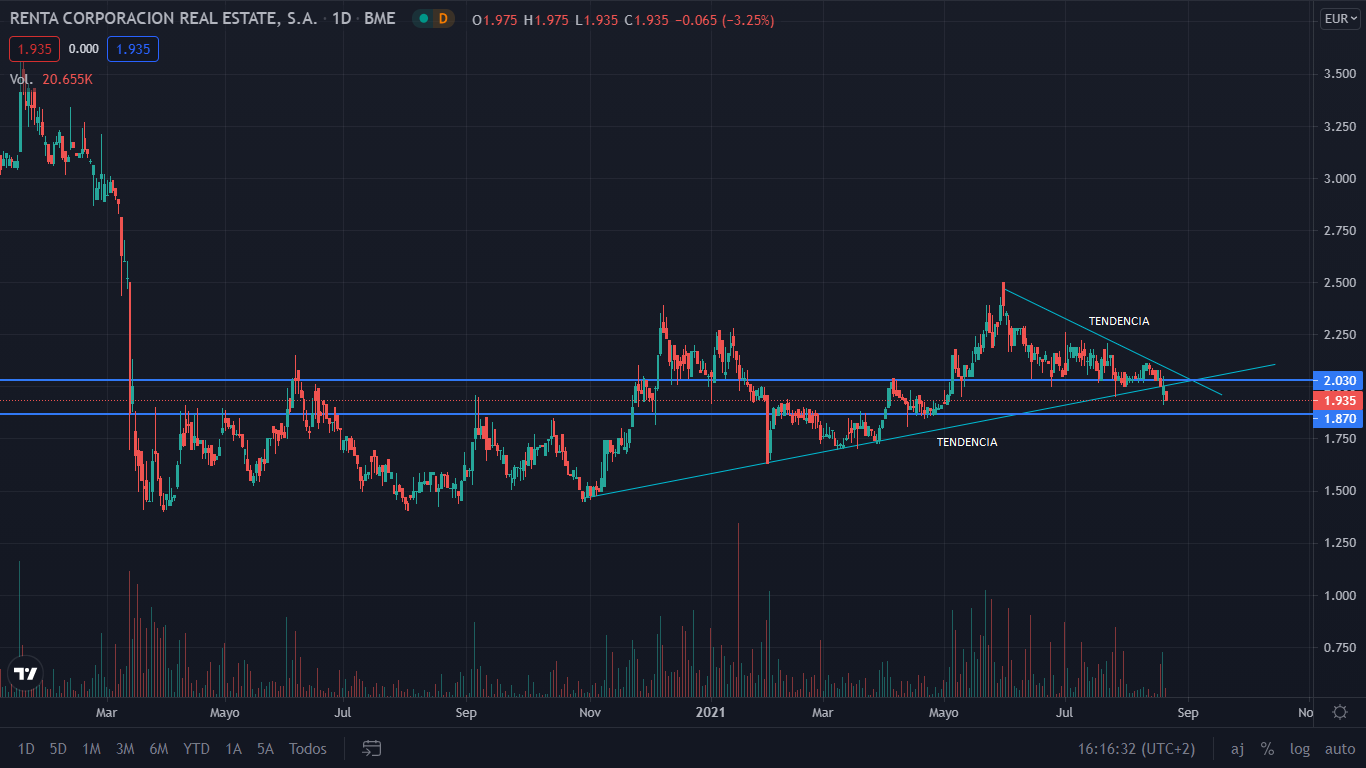Open chart settings gear icon

tap(1340, 712)
